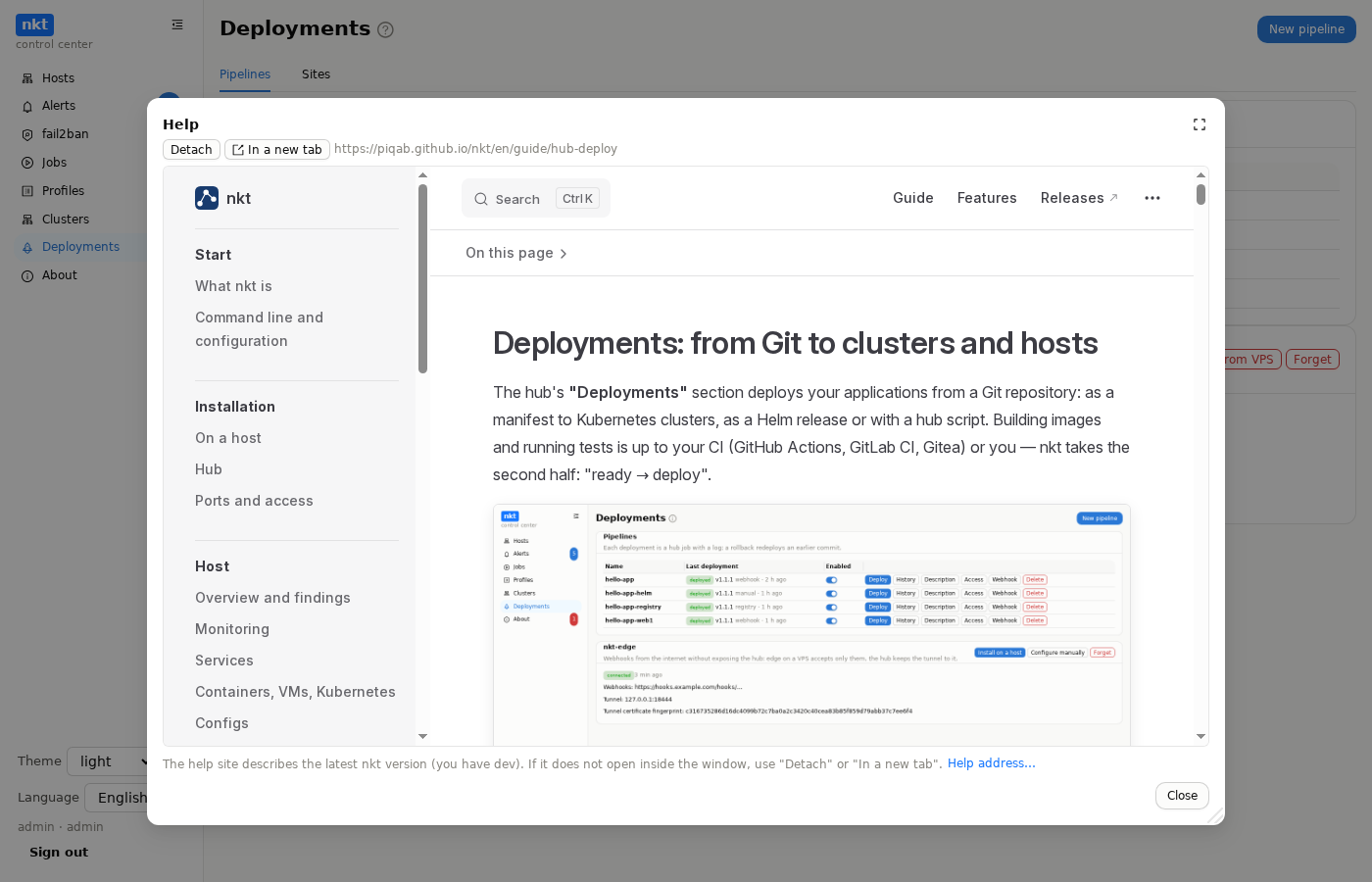
Task: Click the Alerts bell icon
Action: pos(27,106)
